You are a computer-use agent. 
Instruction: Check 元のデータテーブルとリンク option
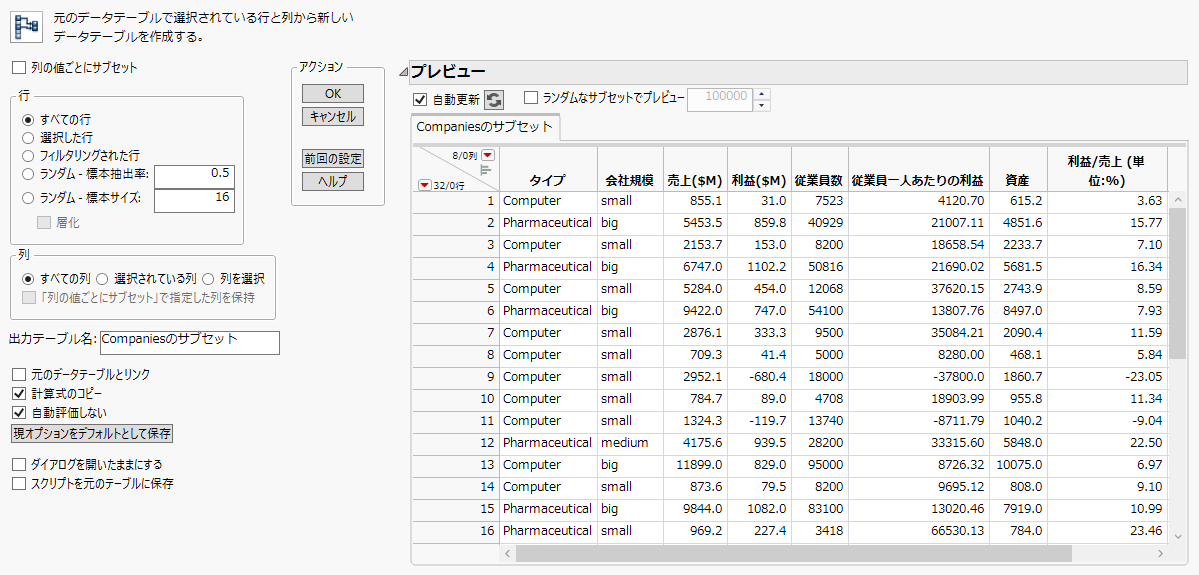(18, 374)
